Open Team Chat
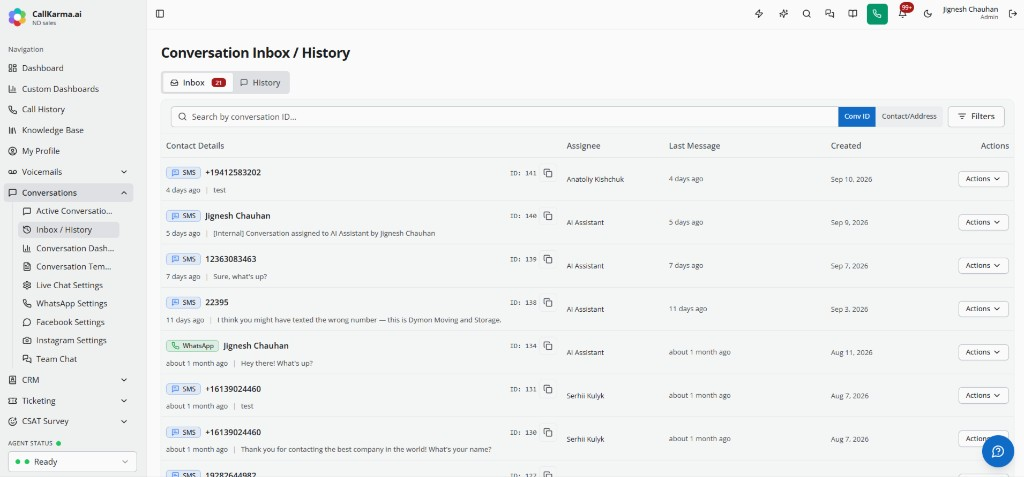The height and width of the screenshot is (477, 1024). (69, 359)
